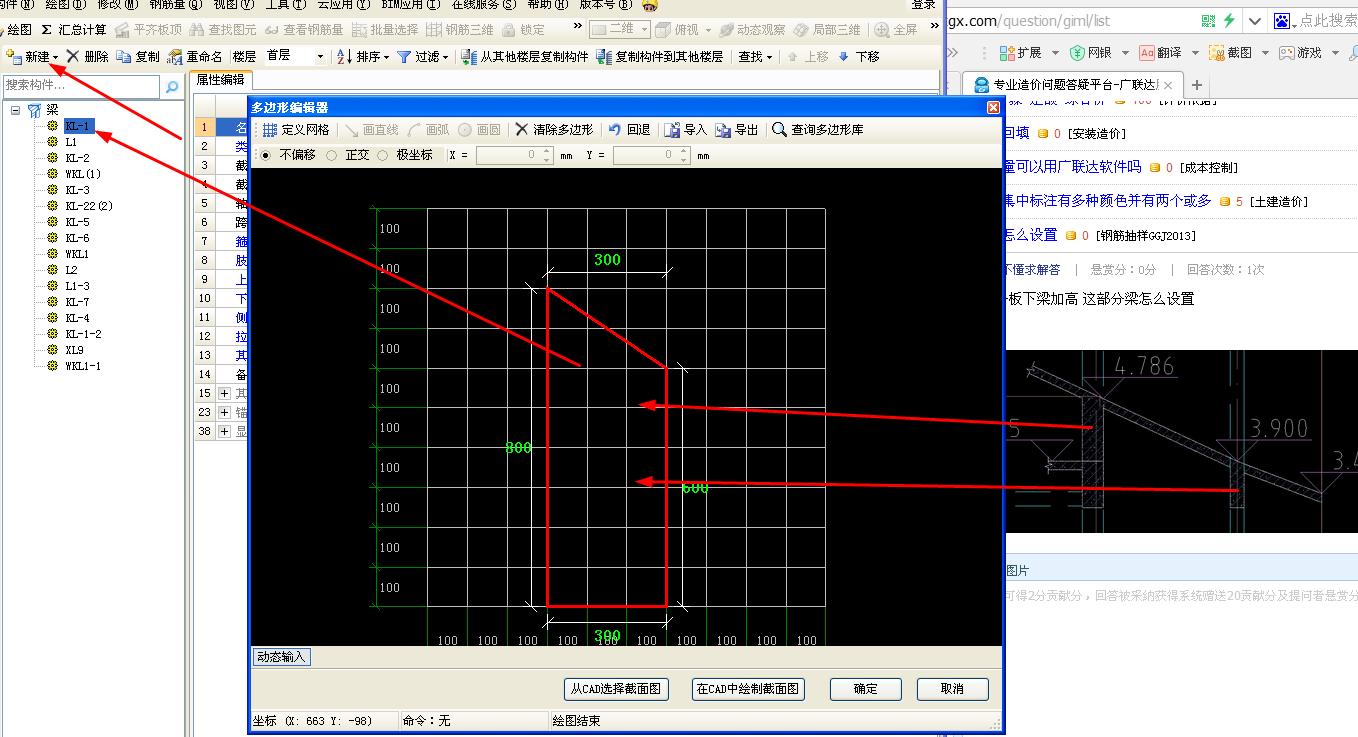The height and width of the screenshot is (737, 1358).
Task: Click the 动态输入 button
Action: click(281, 657)
